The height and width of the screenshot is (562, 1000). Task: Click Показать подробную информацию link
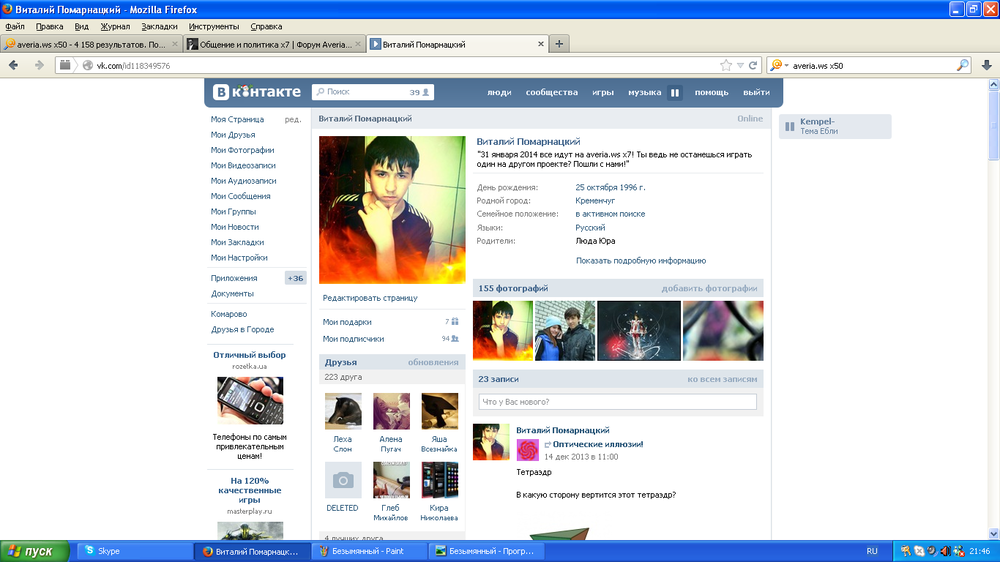pyautogui.click(x=641, y=260)
